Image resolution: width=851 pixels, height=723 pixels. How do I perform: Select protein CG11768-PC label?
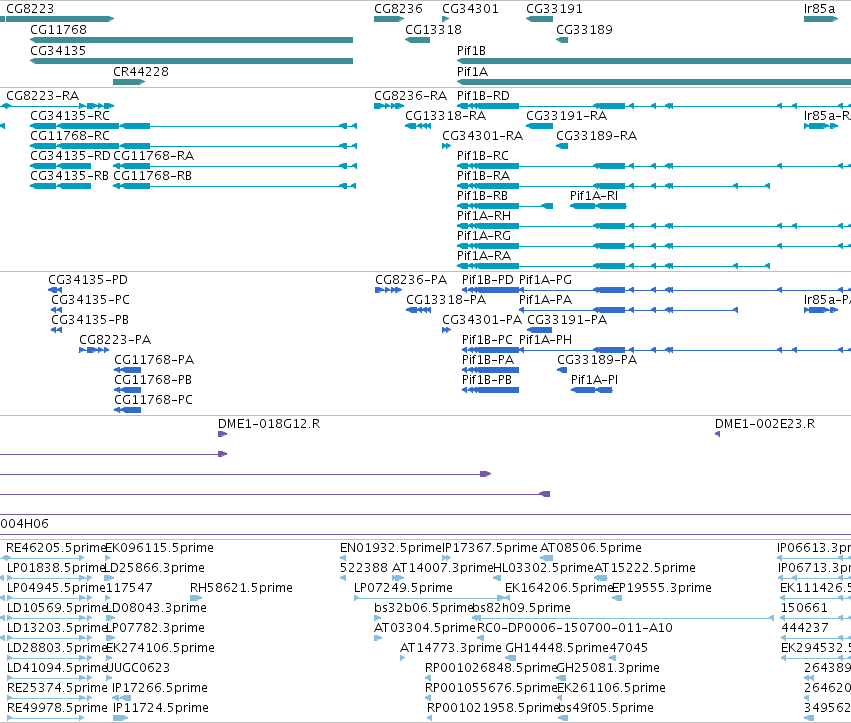pyautogui.click(x=154, y=400)
